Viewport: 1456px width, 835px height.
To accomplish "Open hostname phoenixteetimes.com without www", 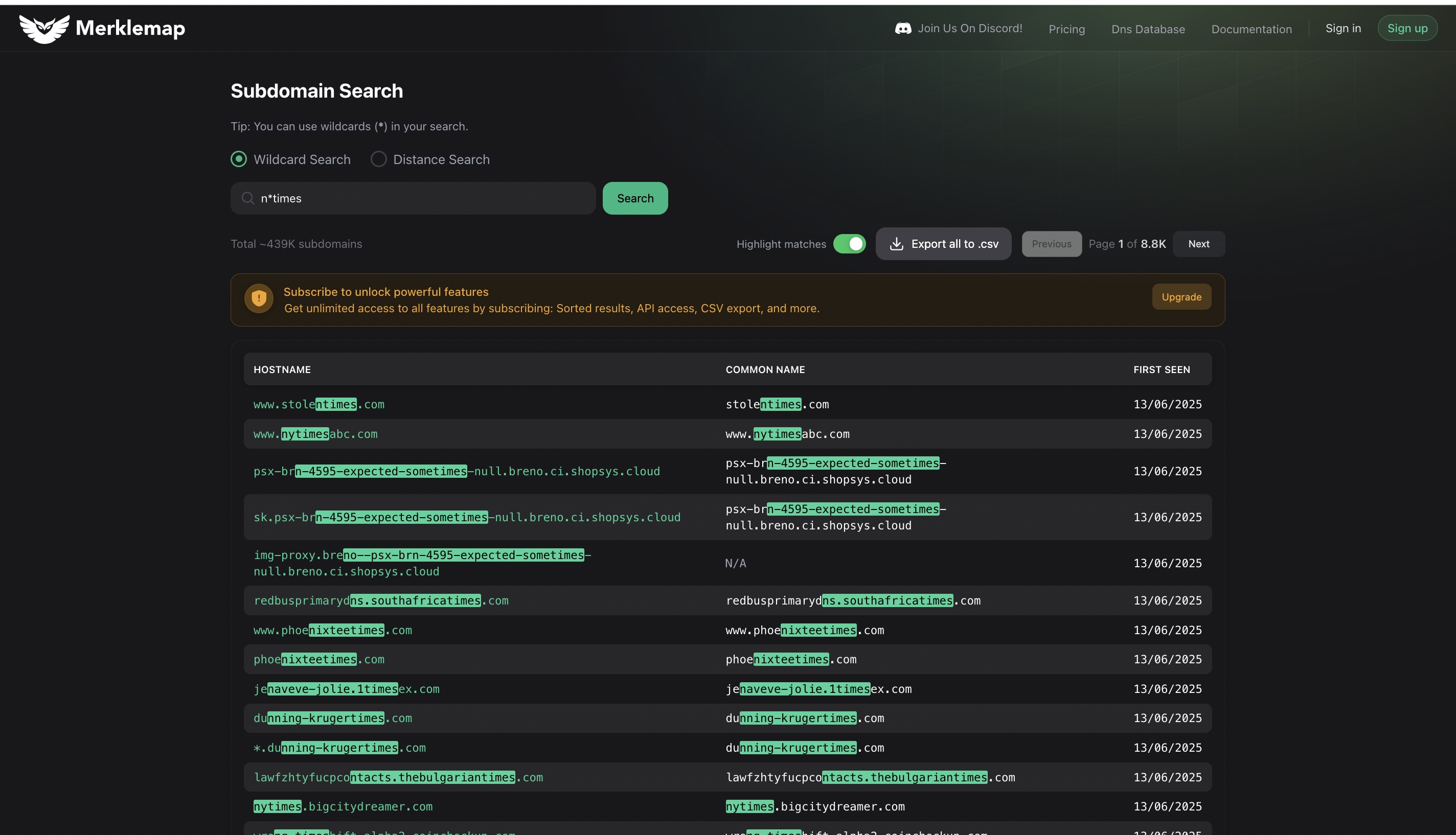I will point(318,659).
